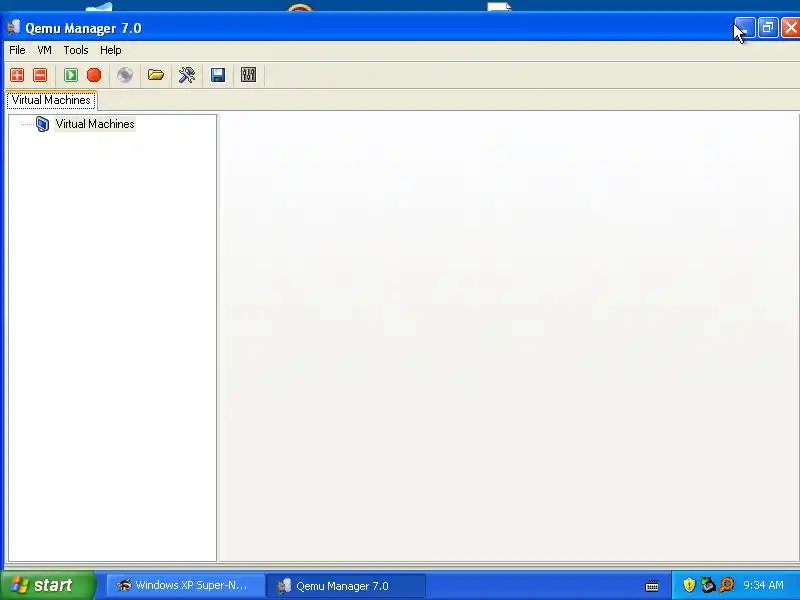Open the sliders settings toolbar icon

point(248,75)
